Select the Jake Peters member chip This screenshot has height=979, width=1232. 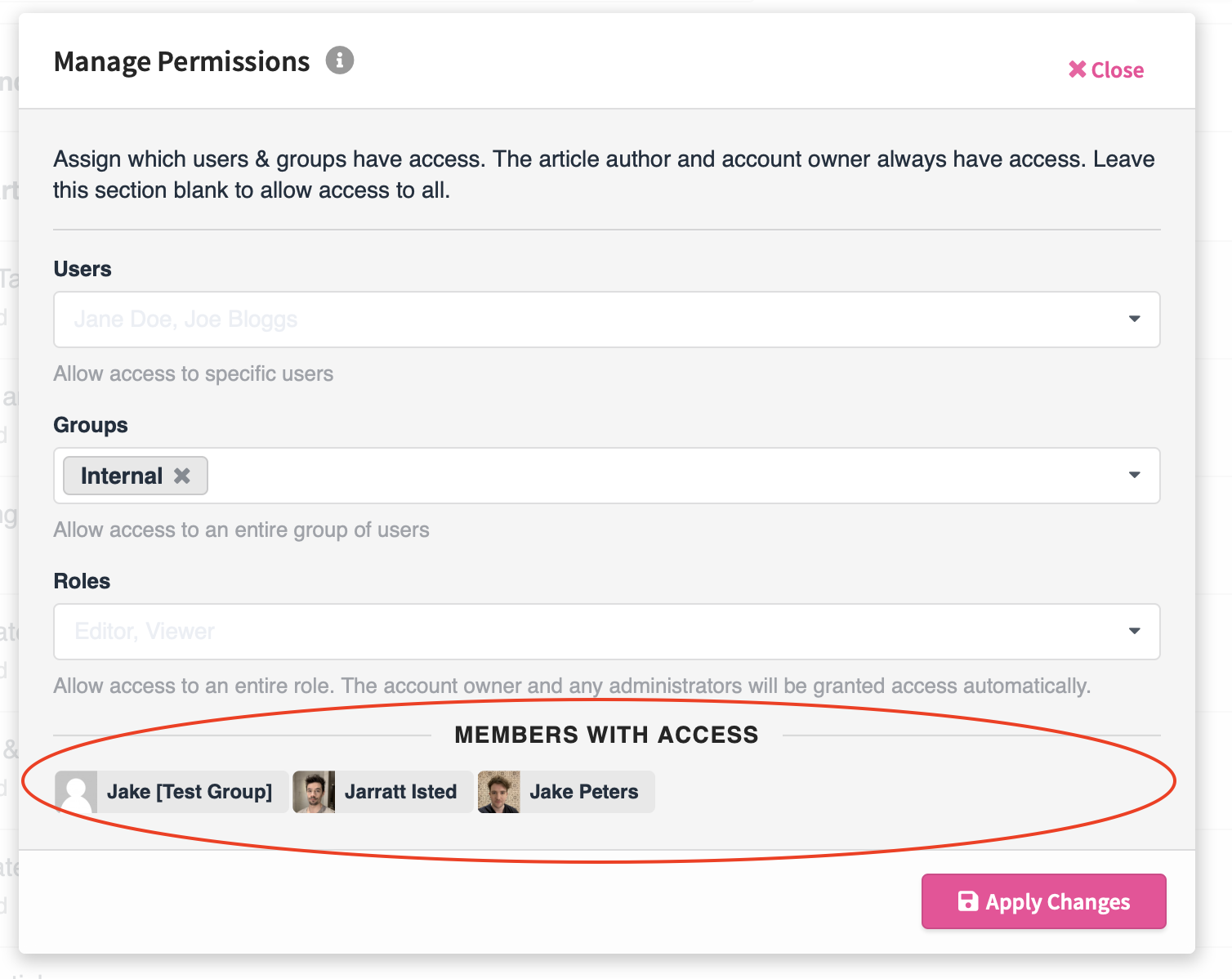(x=566, y=792)
